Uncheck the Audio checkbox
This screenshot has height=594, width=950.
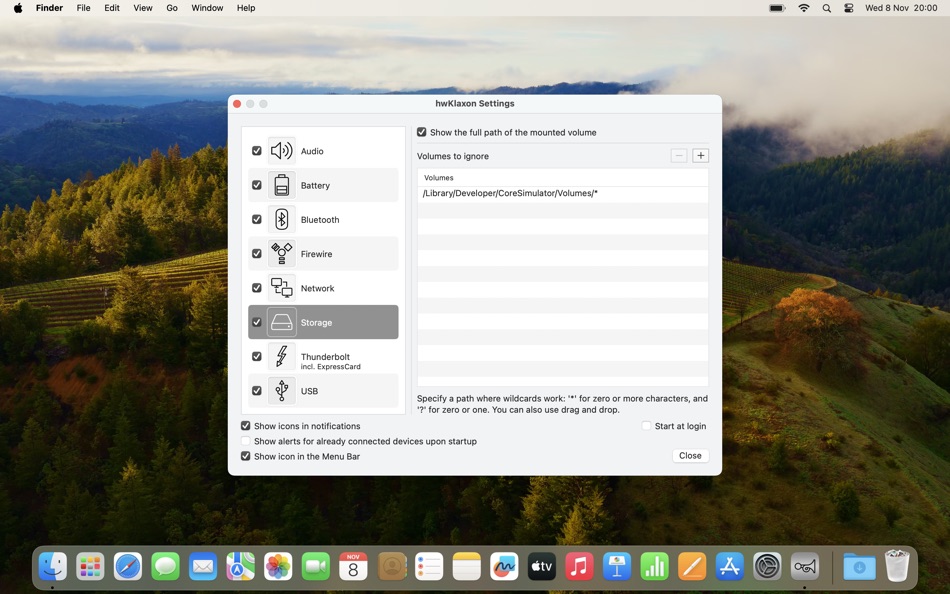click(x=257, y=150)
